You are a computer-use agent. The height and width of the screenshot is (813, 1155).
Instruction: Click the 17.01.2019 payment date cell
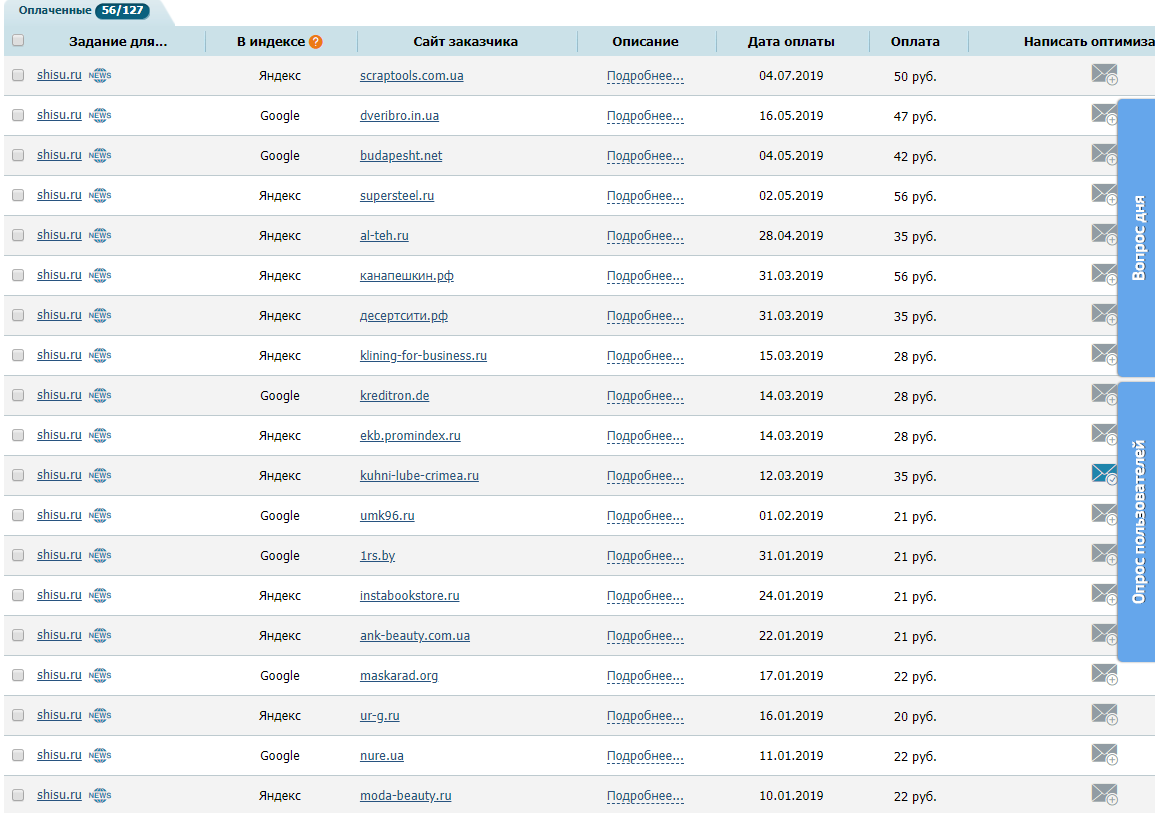click(x=791, y=675)
